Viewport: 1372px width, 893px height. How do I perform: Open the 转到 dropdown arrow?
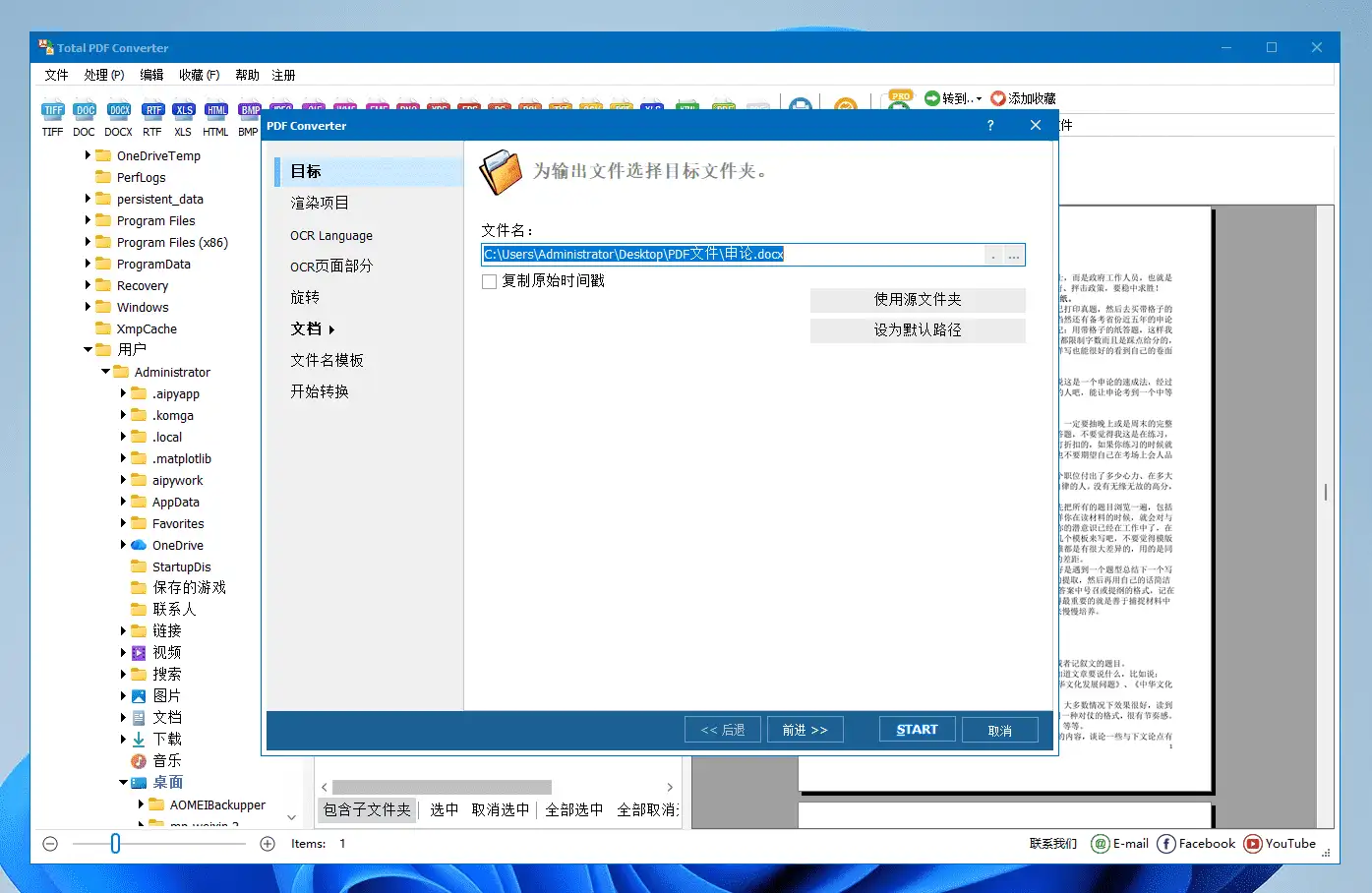coord(979,98)
